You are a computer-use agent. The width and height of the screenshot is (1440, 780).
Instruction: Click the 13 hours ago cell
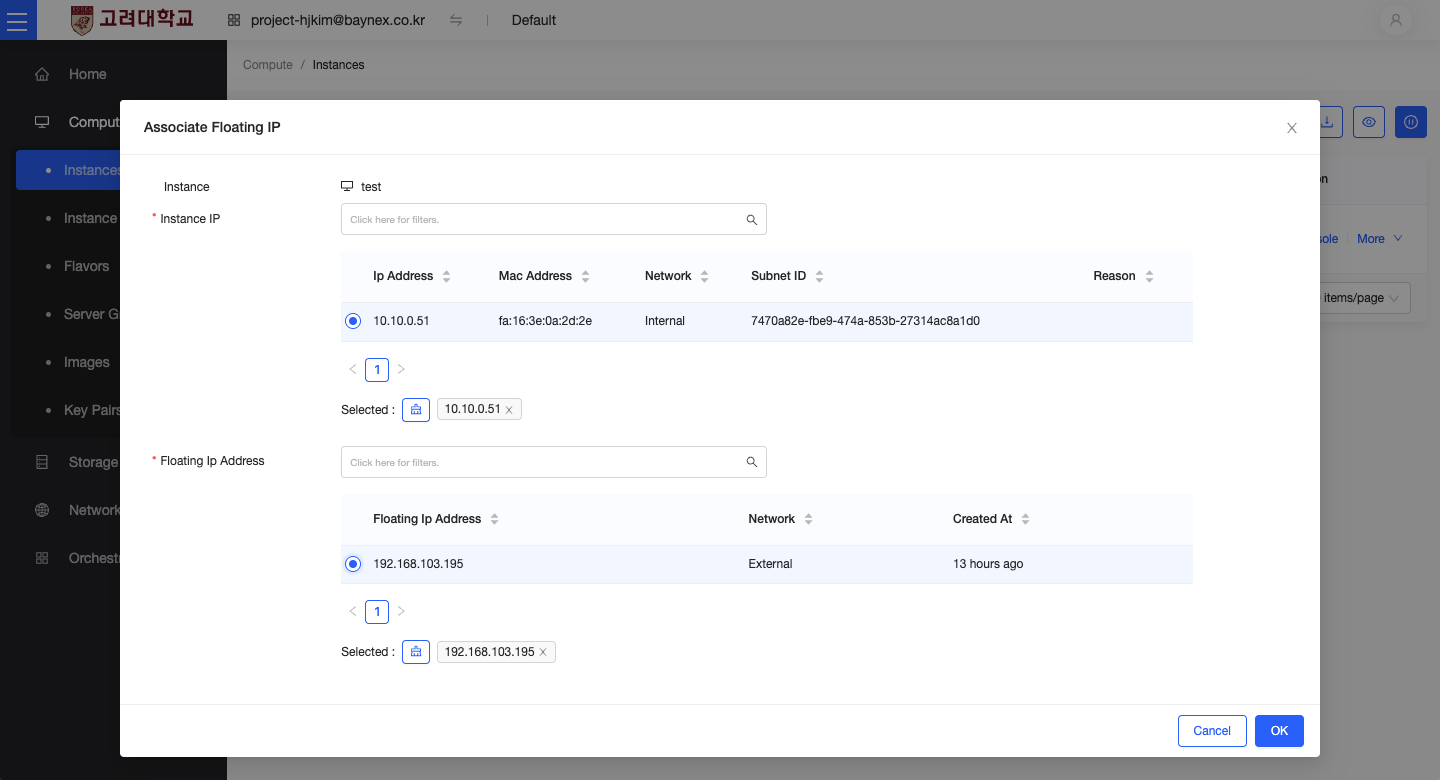point(988,564)
